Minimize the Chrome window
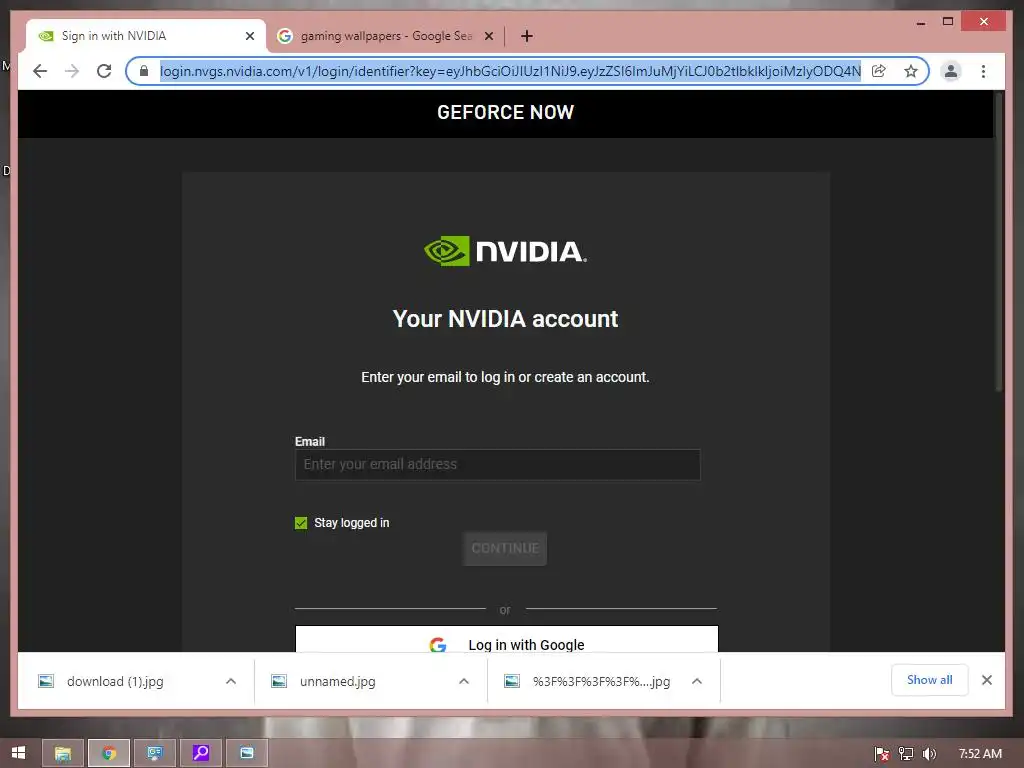 (x=921, y=22)
